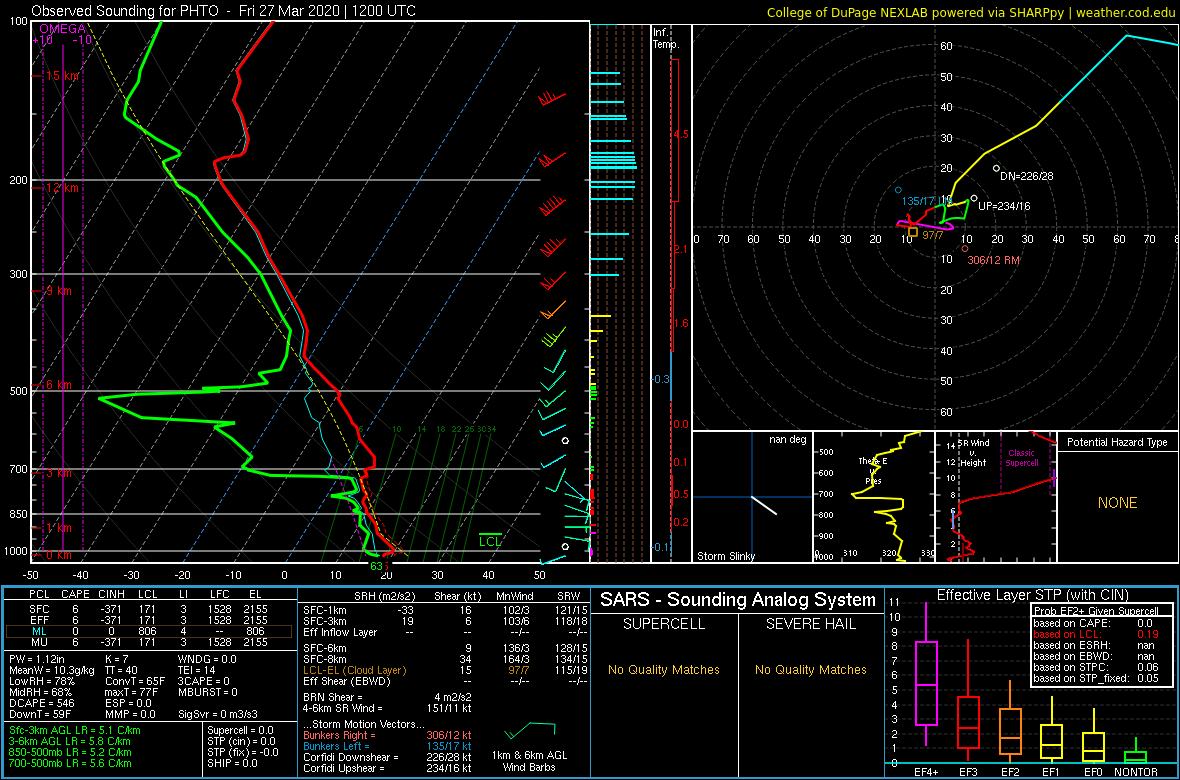Click the white circle marker beside UP=234/16
Viewport: 1180px width, 780px height.
pyautogui.click(x=974, y=198)
